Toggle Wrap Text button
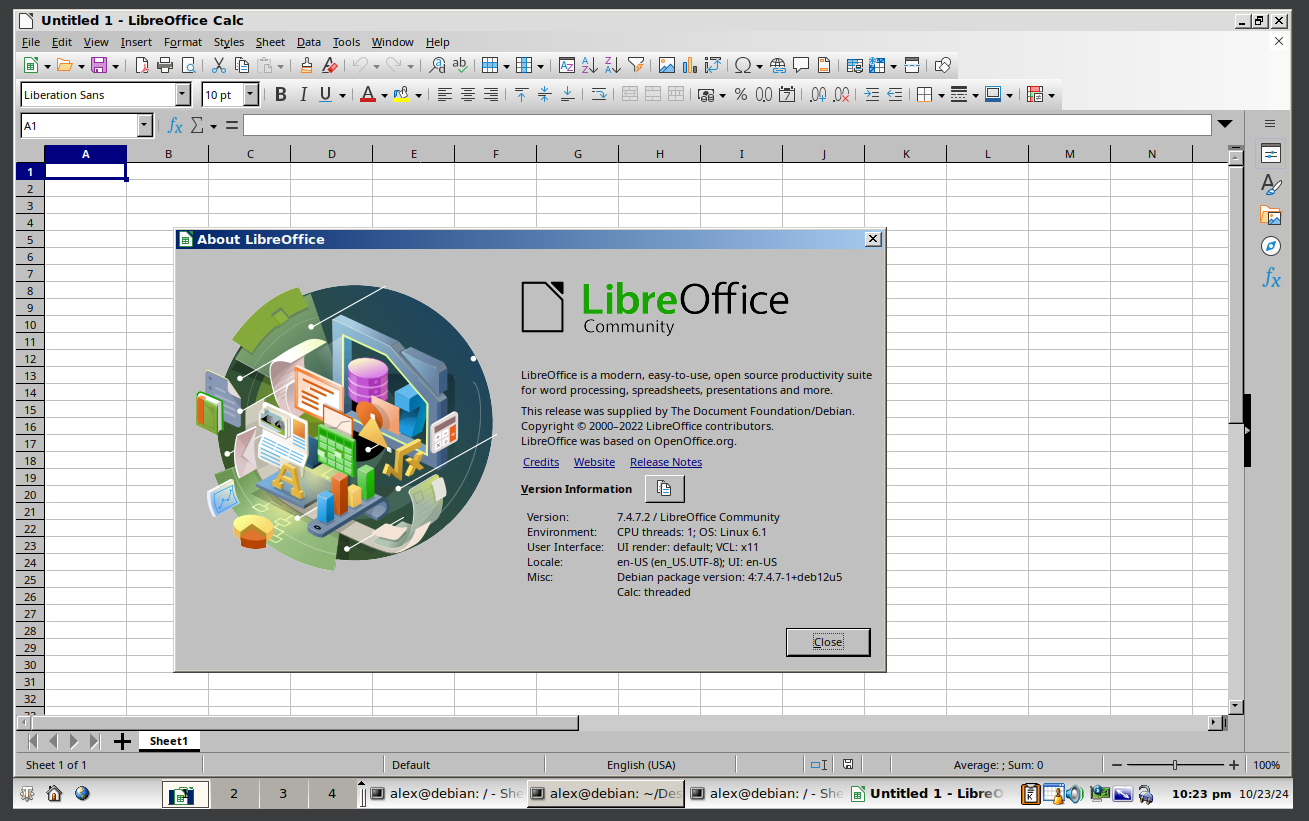 599,95
